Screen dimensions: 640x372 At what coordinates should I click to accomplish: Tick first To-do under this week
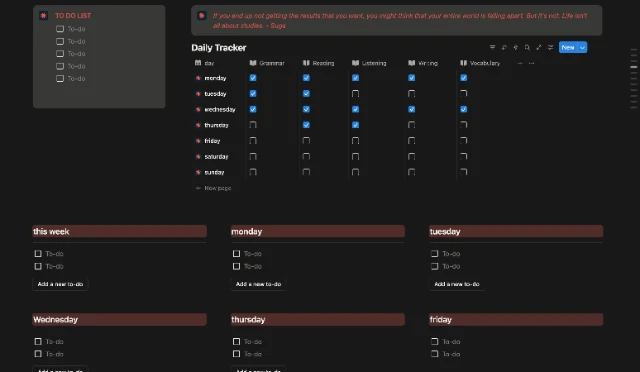point(38,254)
